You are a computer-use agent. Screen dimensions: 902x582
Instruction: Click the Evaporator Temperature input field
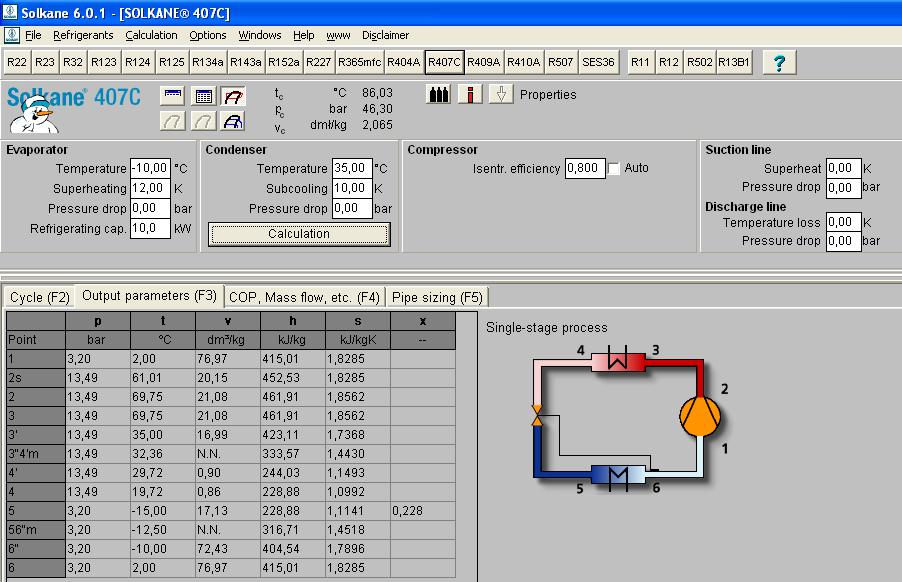150,169
